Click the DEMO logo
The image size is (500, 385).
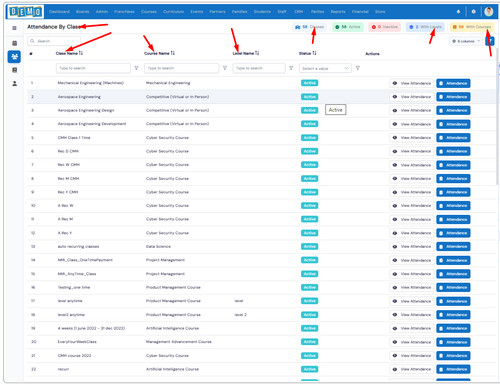[x=25, y=12]
